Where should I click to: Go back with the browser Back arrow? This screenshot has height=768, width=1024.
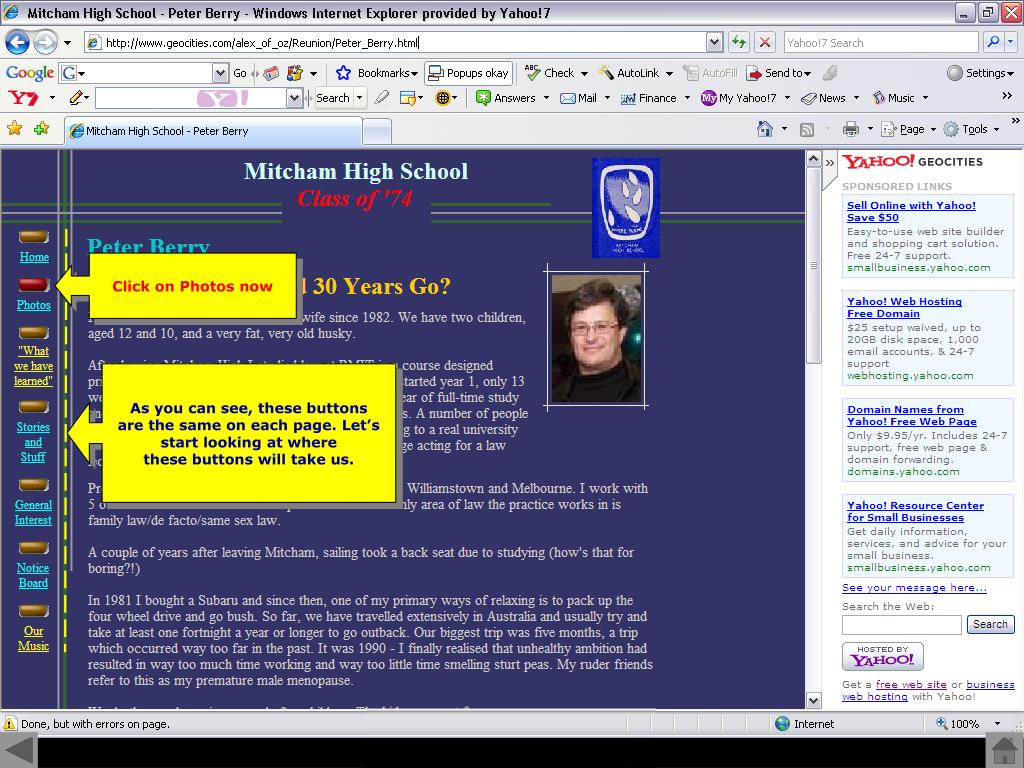tap(18, 43)
